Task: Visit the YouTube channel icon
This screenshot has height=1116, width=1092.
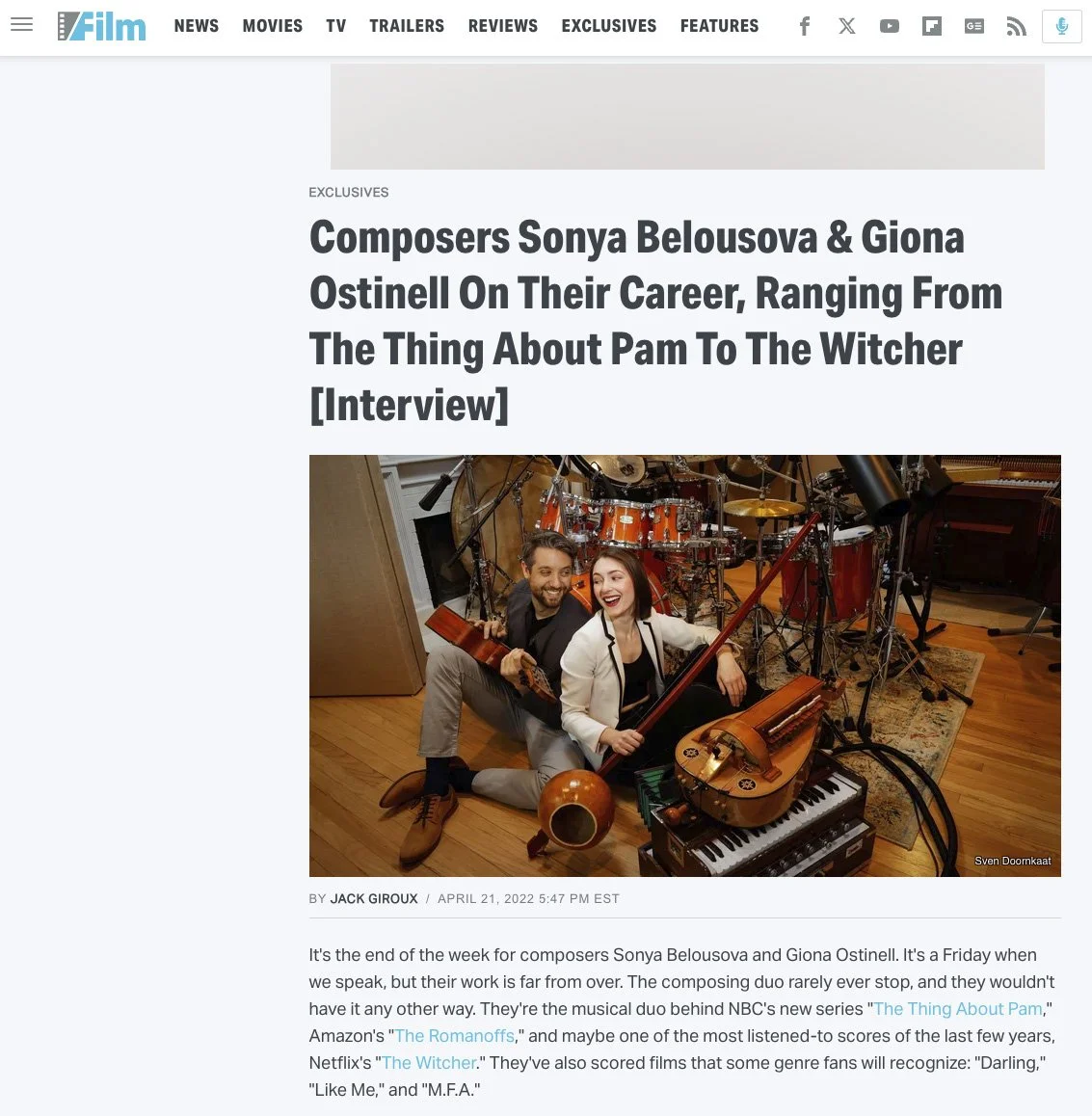Action: [x=890, y=26]
